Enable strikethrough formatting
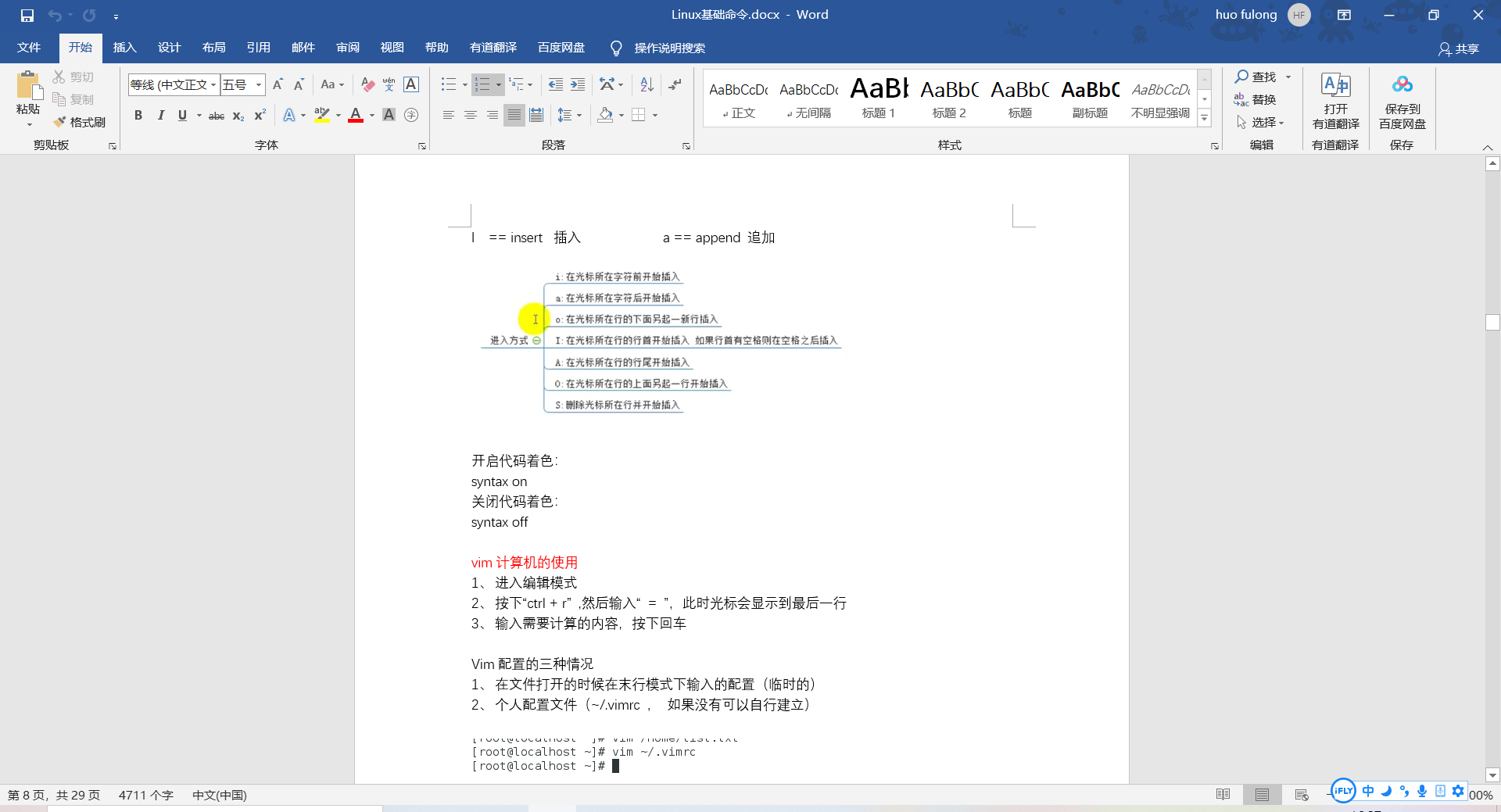Image resolution: width=1501 pixels, height=812 pixels. coord(217,116)
